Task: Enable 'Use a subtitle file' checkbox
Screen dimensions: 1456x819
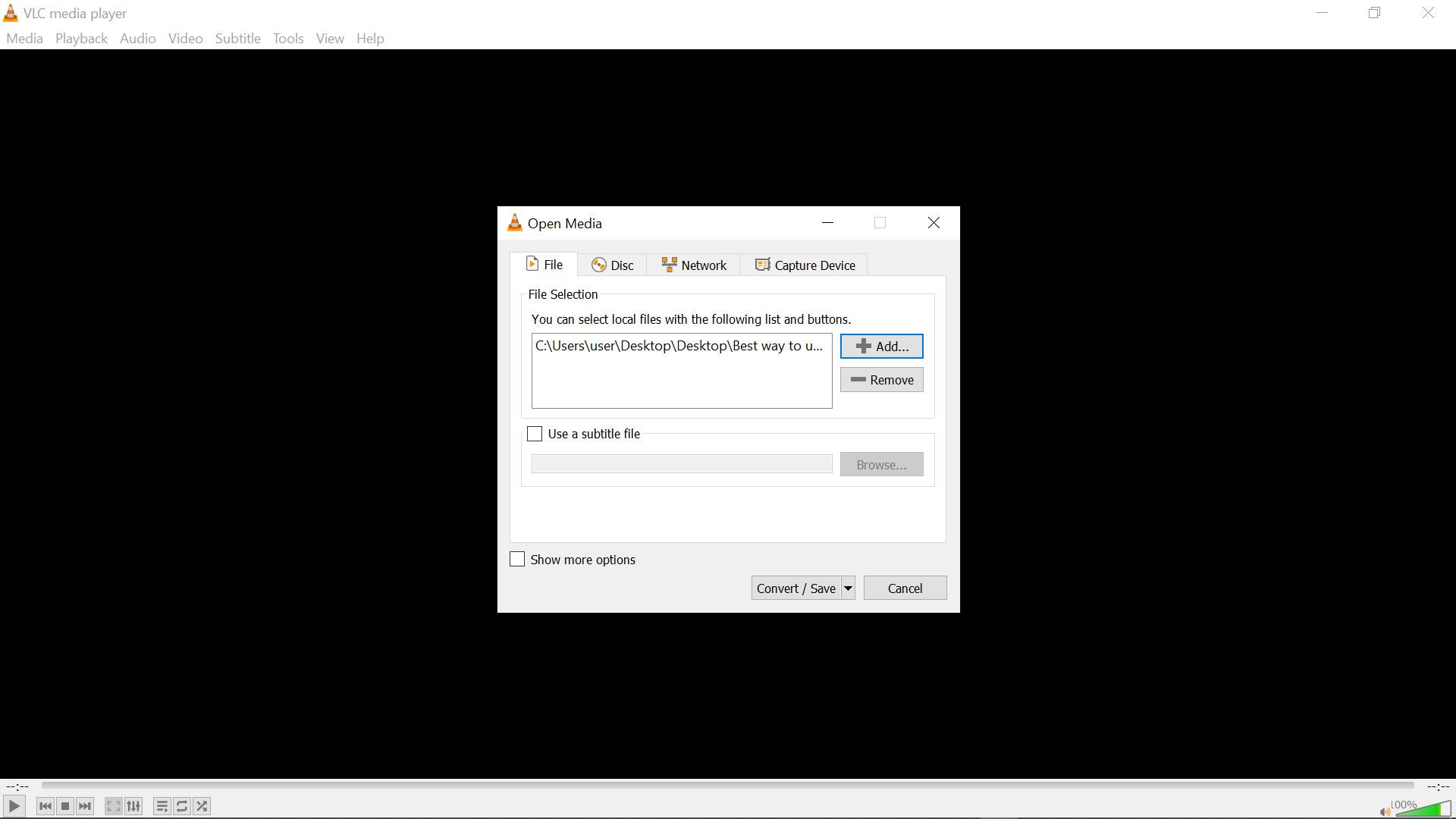Action: click(x=535, y=434)
